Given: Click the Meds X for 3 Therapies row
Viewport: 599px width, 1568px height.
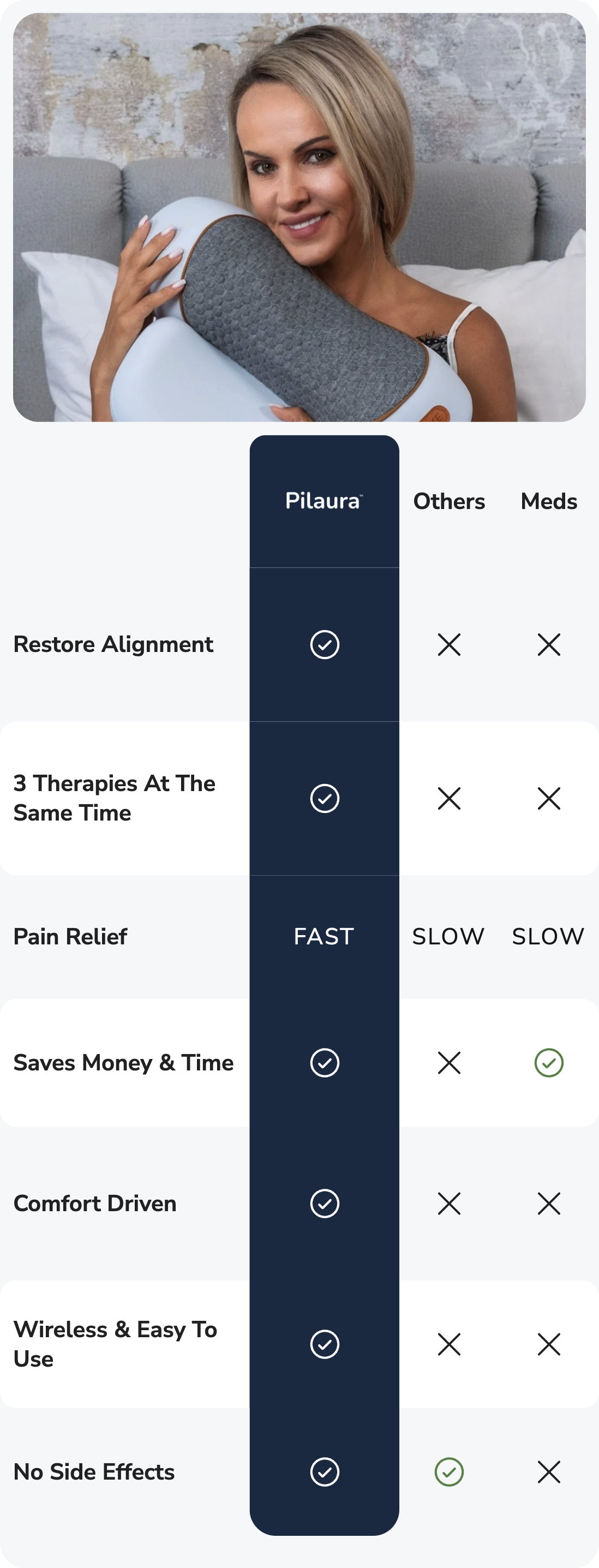Looking at the screenshot, I should click(548, 799).
